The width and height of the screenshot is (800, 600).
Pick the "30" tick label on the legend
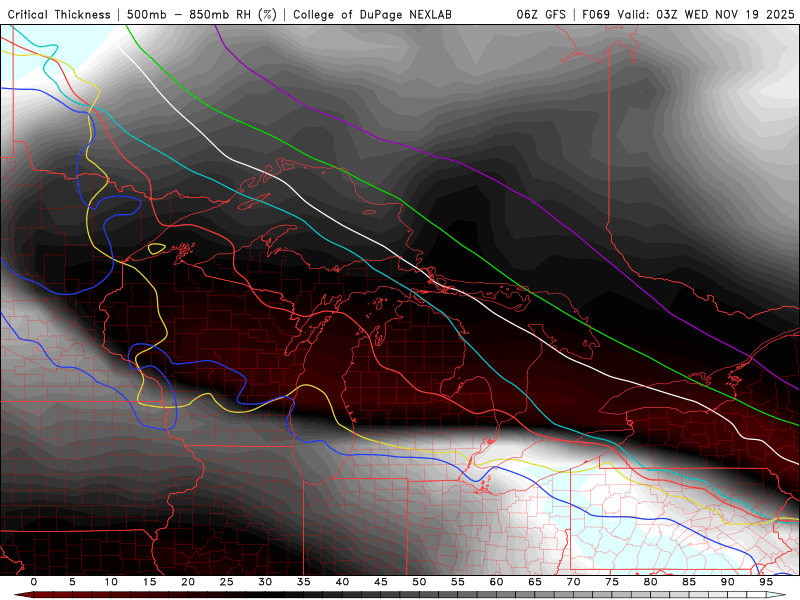[265, 582]
